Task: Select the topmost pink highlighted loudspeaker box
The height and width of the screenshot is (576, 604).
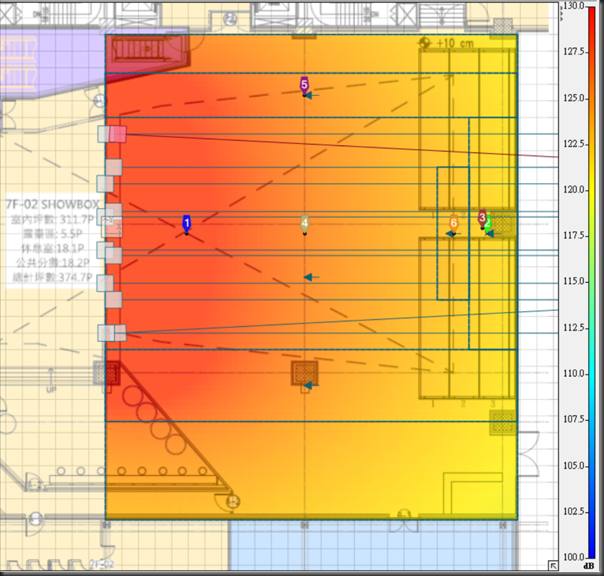Action: click(x=117, y=134)
